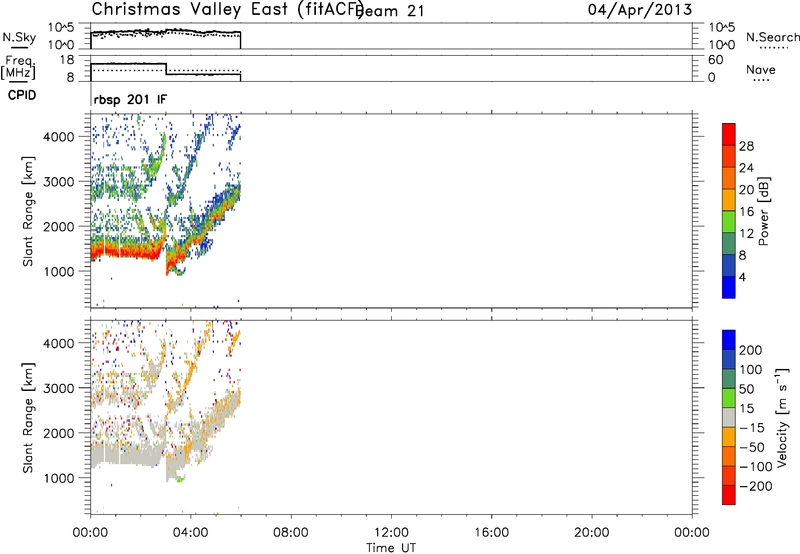This screenshot has height=554, width=800.
Task: Click the 'Freq. [MHz]' axis label
Action: click(x=18, y=68)
